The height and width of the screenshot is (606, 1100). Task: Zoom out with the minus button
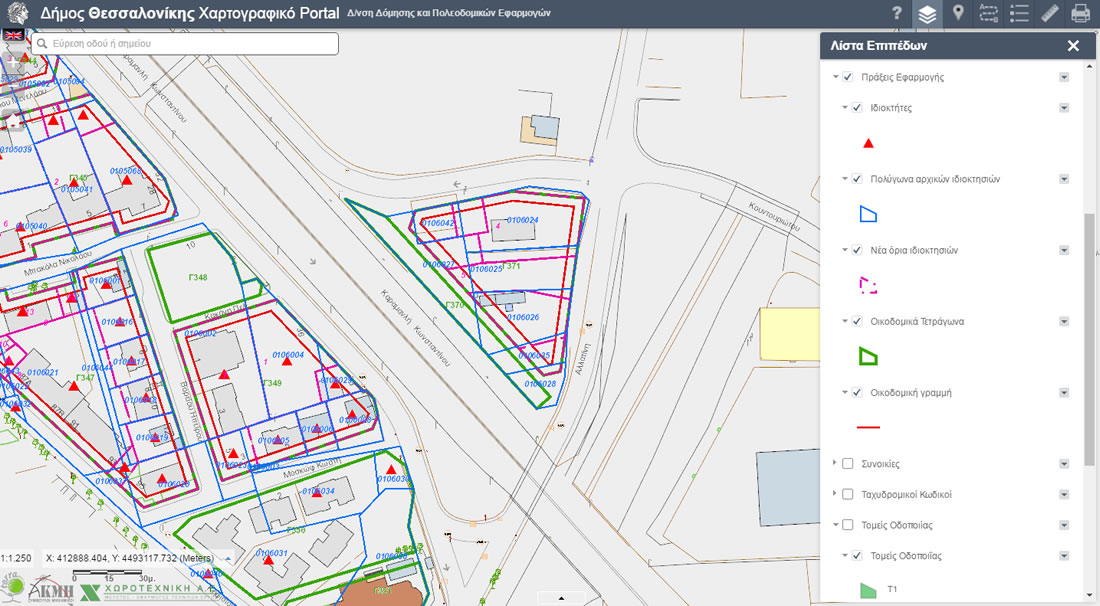pos(13,88)
